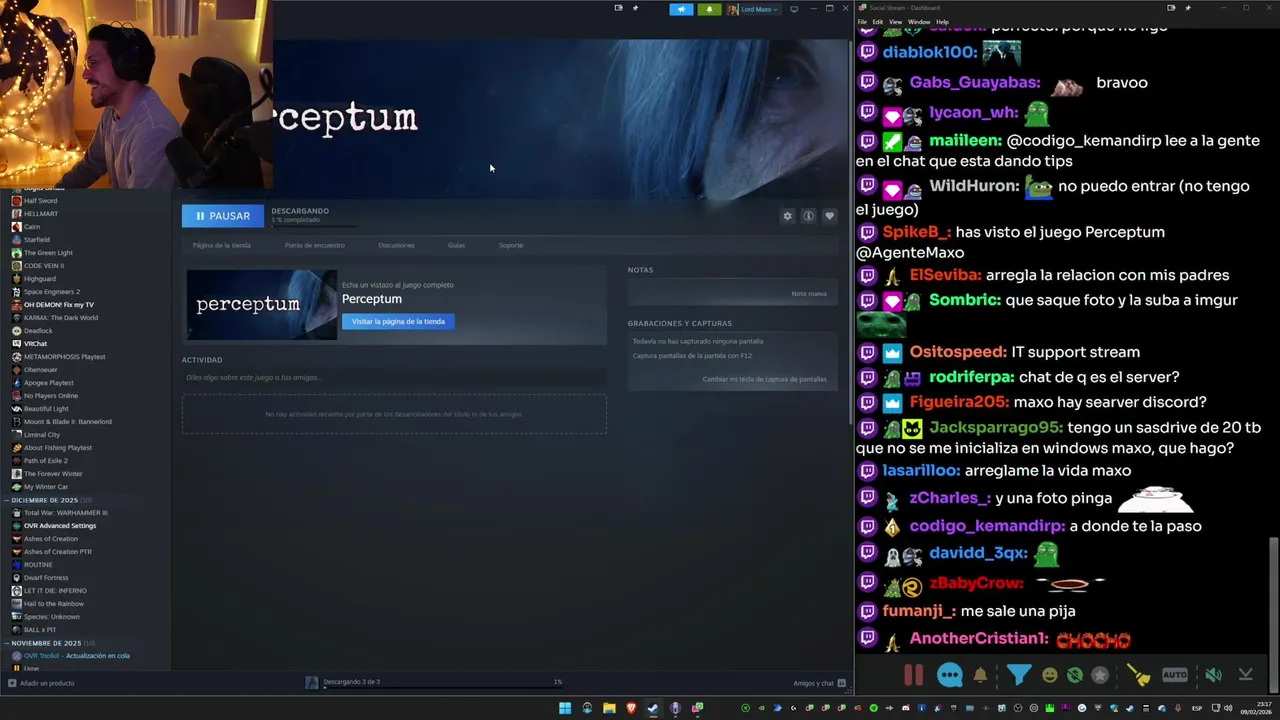Viewport: 1280px width, 720px height.
Task: Switch to the Discusiones tab
Action: click(396, 245)
